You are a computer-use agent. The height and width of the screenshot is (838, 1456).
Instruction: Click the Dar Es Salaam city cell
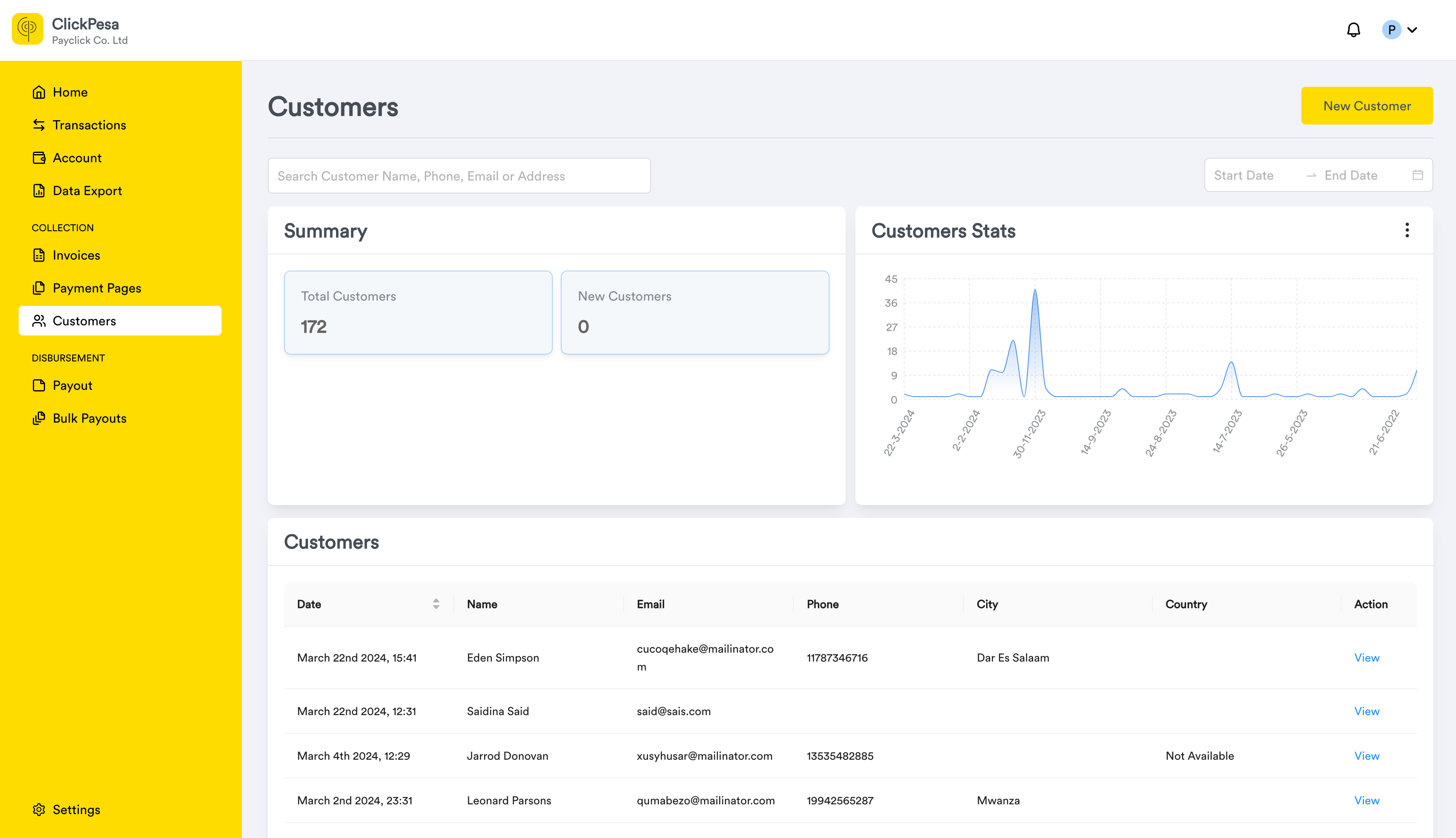coord(1013,657)
